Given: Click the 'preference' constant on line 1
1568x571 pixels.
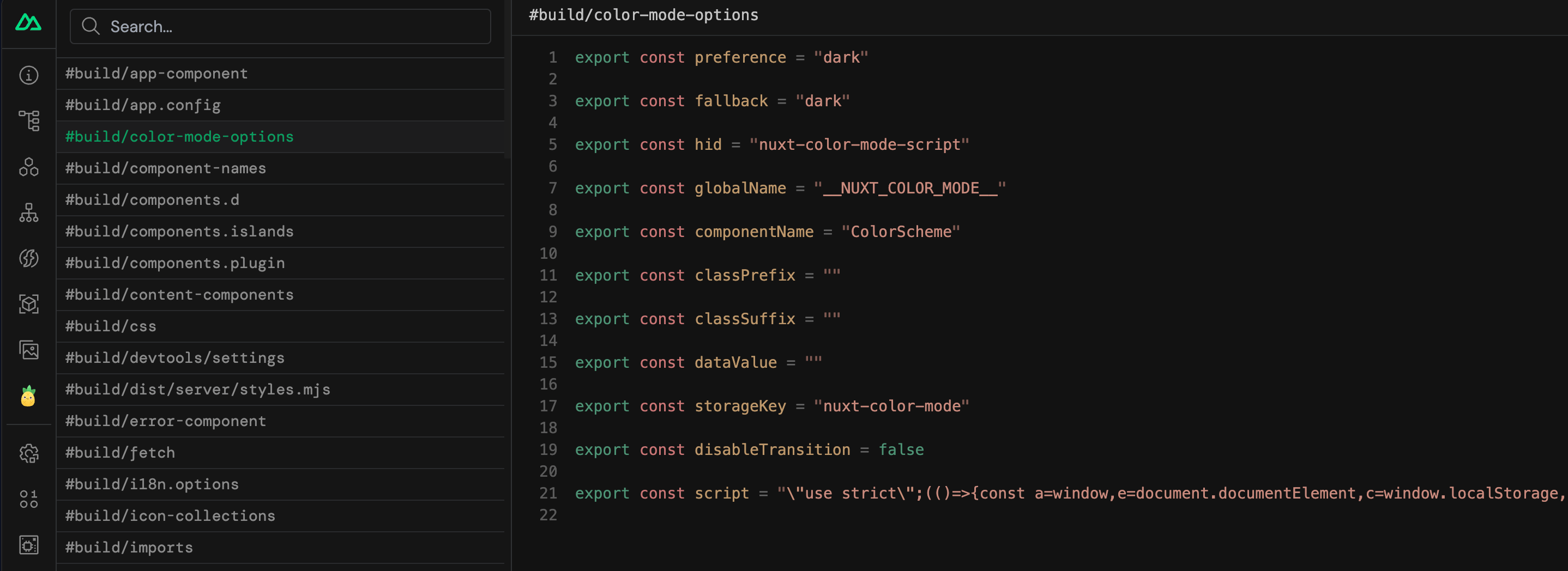Looking at the screenshot, I should click(740, 57).
